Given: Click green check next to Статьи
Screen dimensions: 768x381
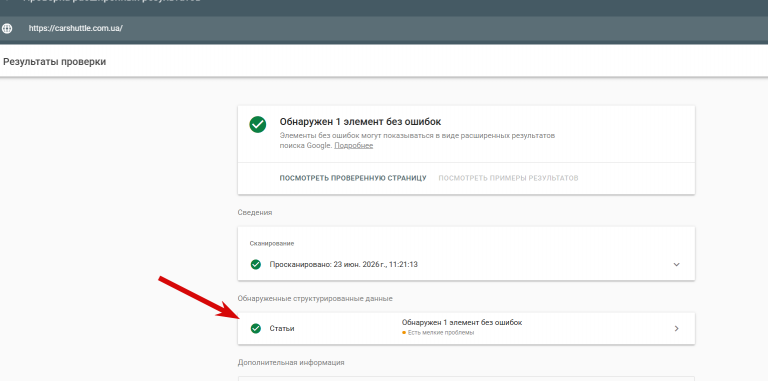Looking at the screenshot, I should 256,329.
